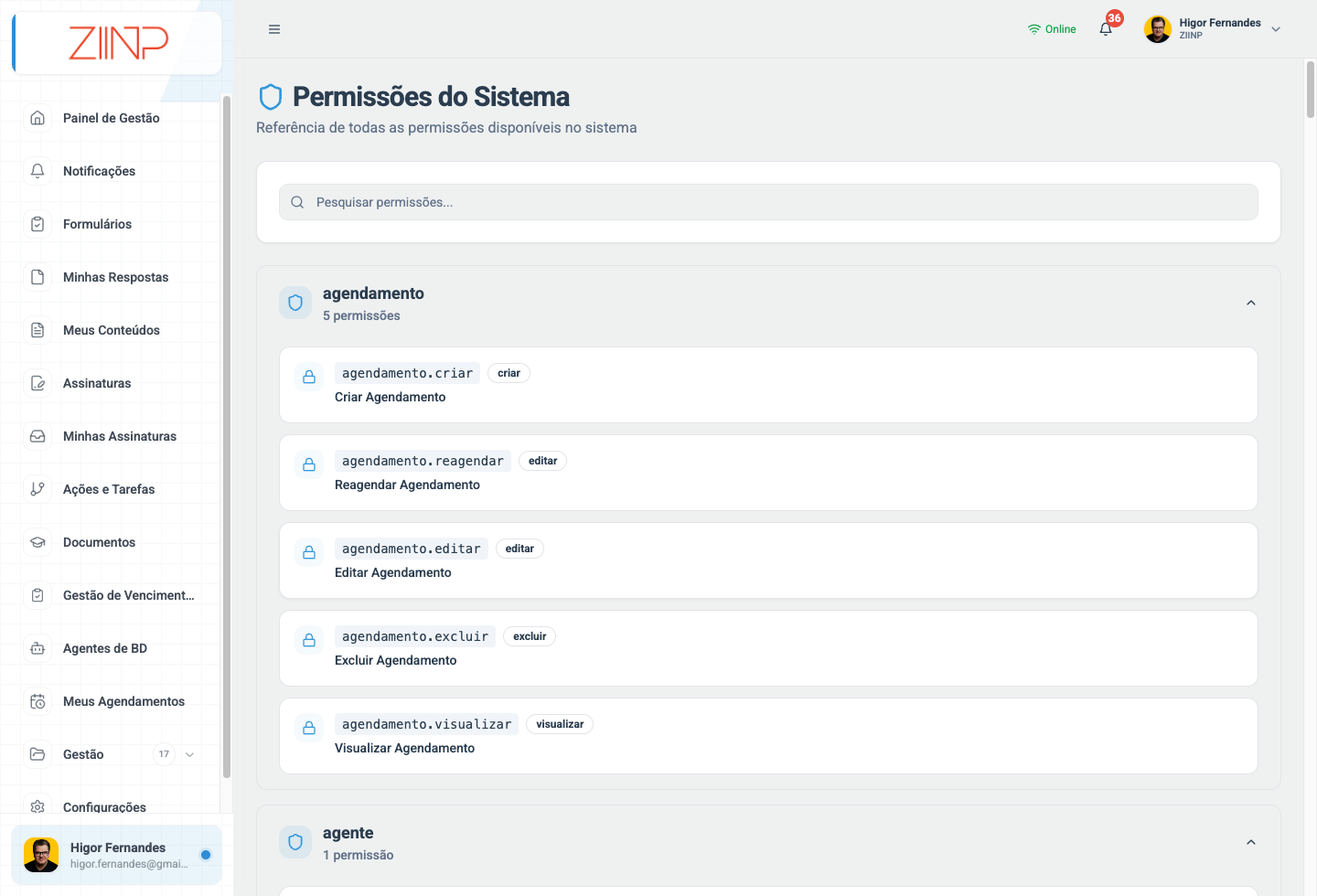Click the excluir tag badge
Screen dimensions: 1317x896
tap(530, 636)
